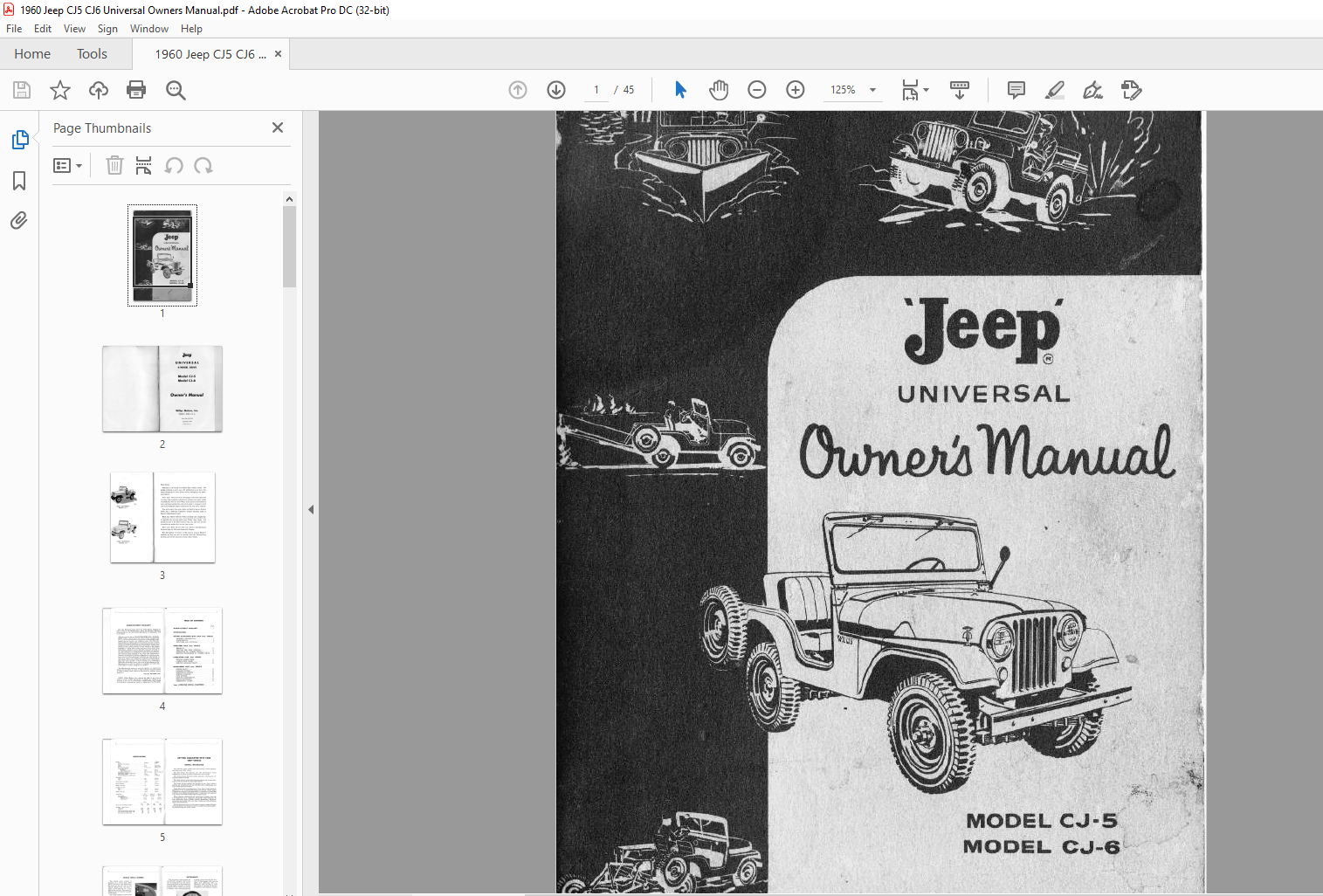Collapse the navigation pane arrow
This screenshot has width=1323, height=896.
310,509
